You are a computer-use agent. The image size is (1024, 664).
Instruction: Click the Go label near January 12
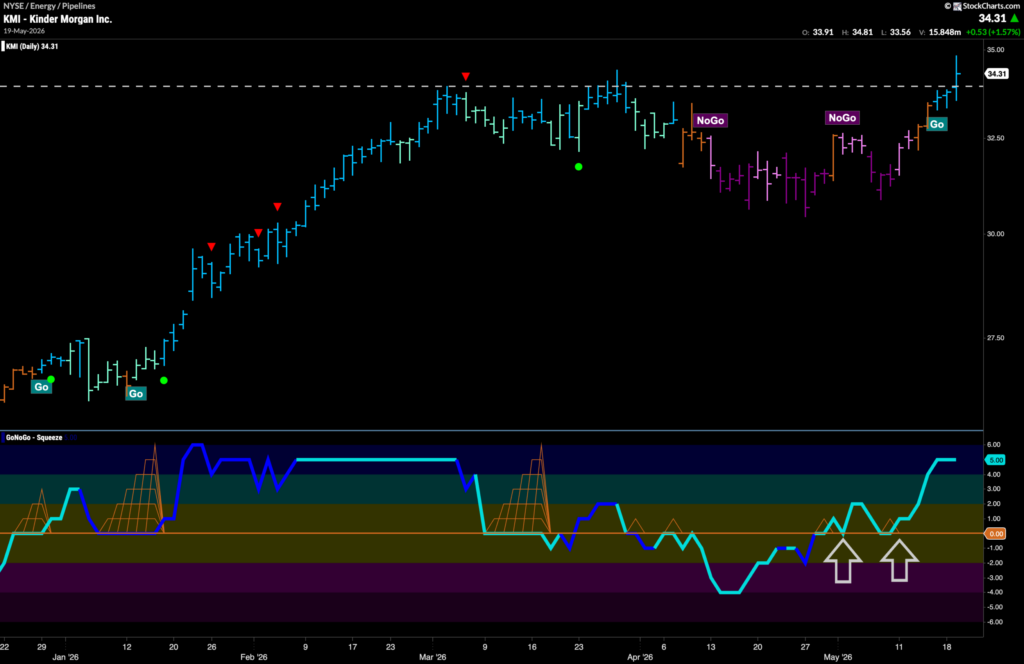[x=136, y=394]
